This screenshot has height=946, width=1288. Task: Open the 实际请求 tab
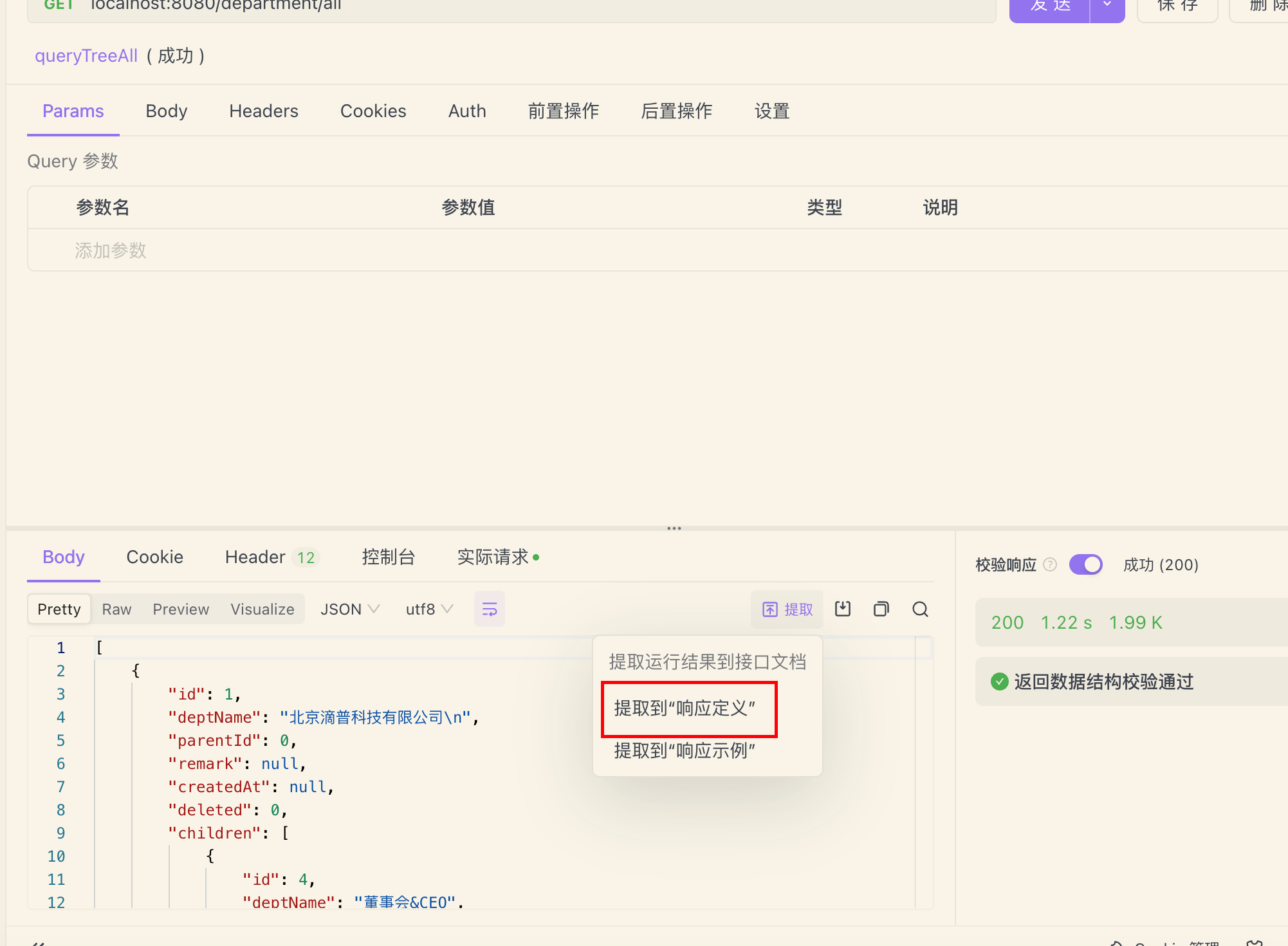(x=498, y=557)
